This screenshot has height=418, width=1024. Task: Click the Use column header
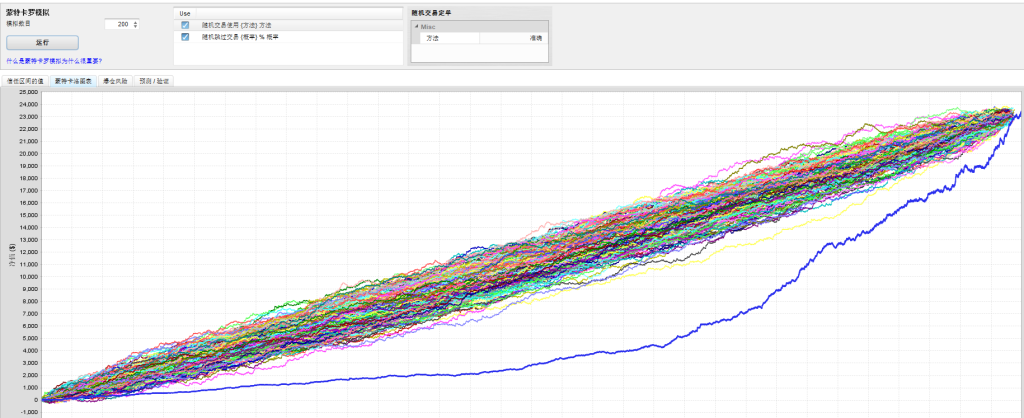click(185, 13)
